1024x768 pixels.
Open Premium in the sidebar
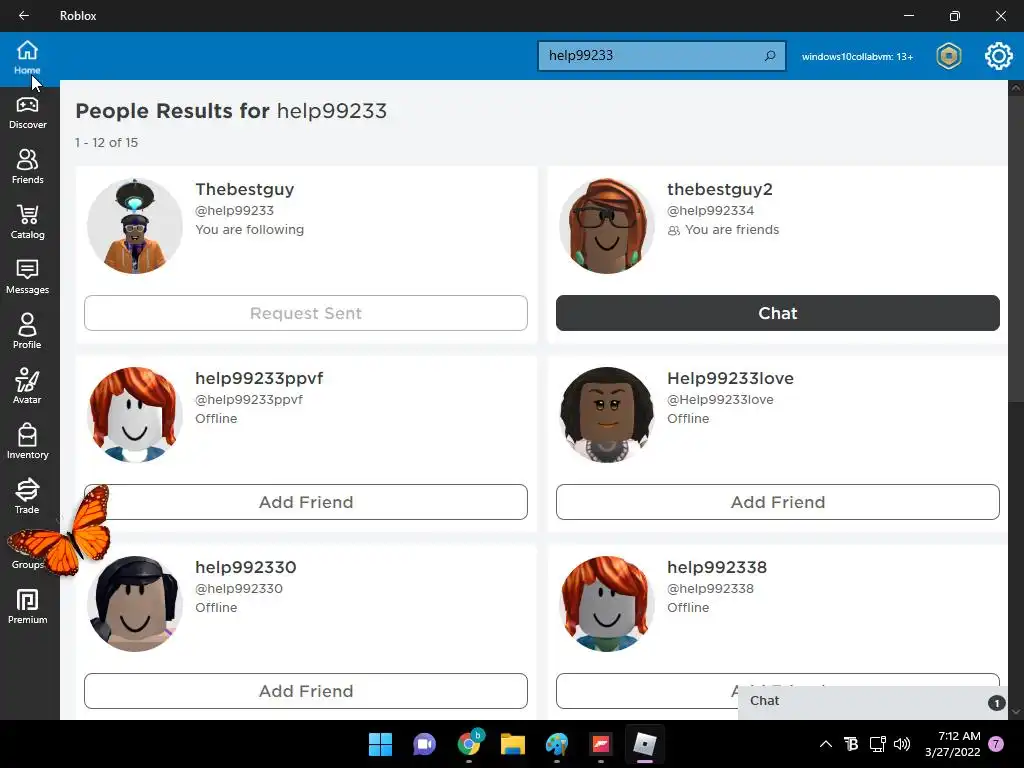(x=27, y=607)
